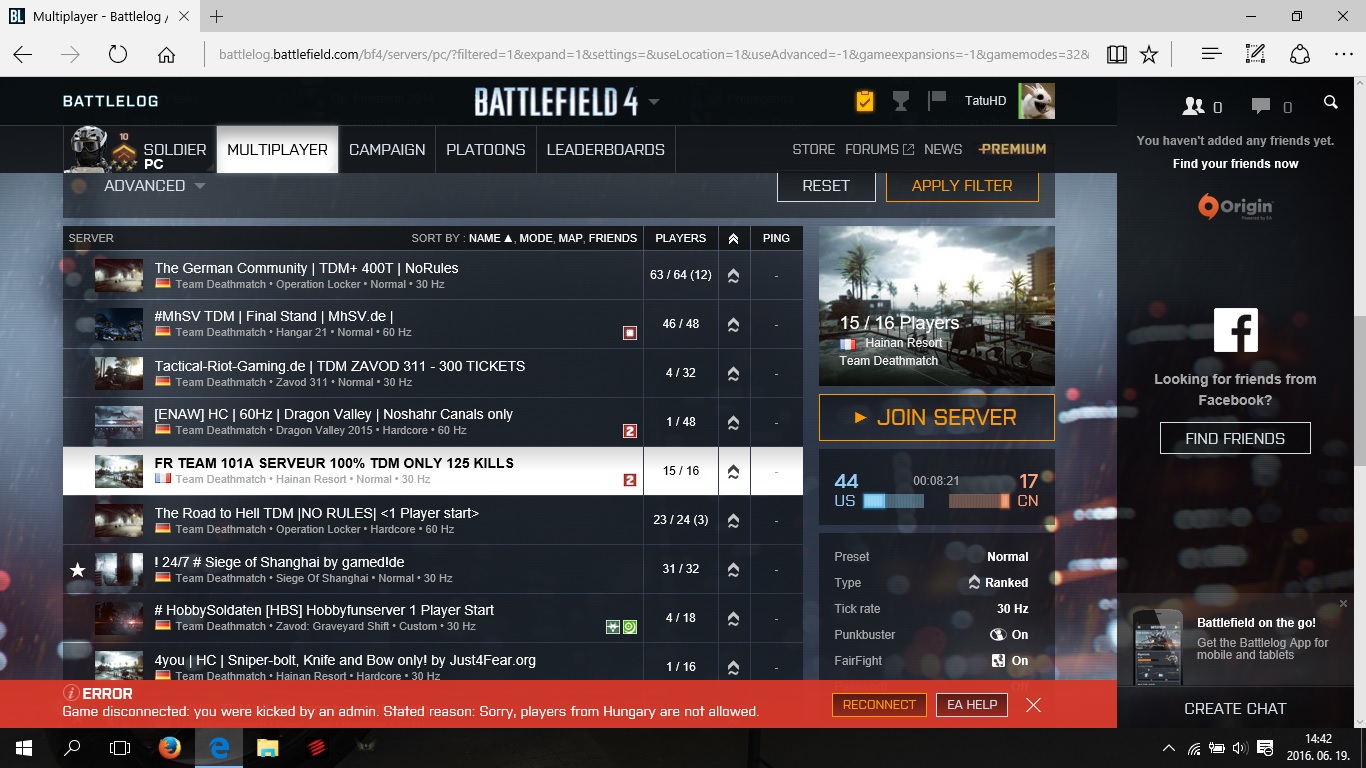The height and width of the screenshot is (768, 1366).
Task: Sort server list by NAME
Action: (x=490, y=238)
